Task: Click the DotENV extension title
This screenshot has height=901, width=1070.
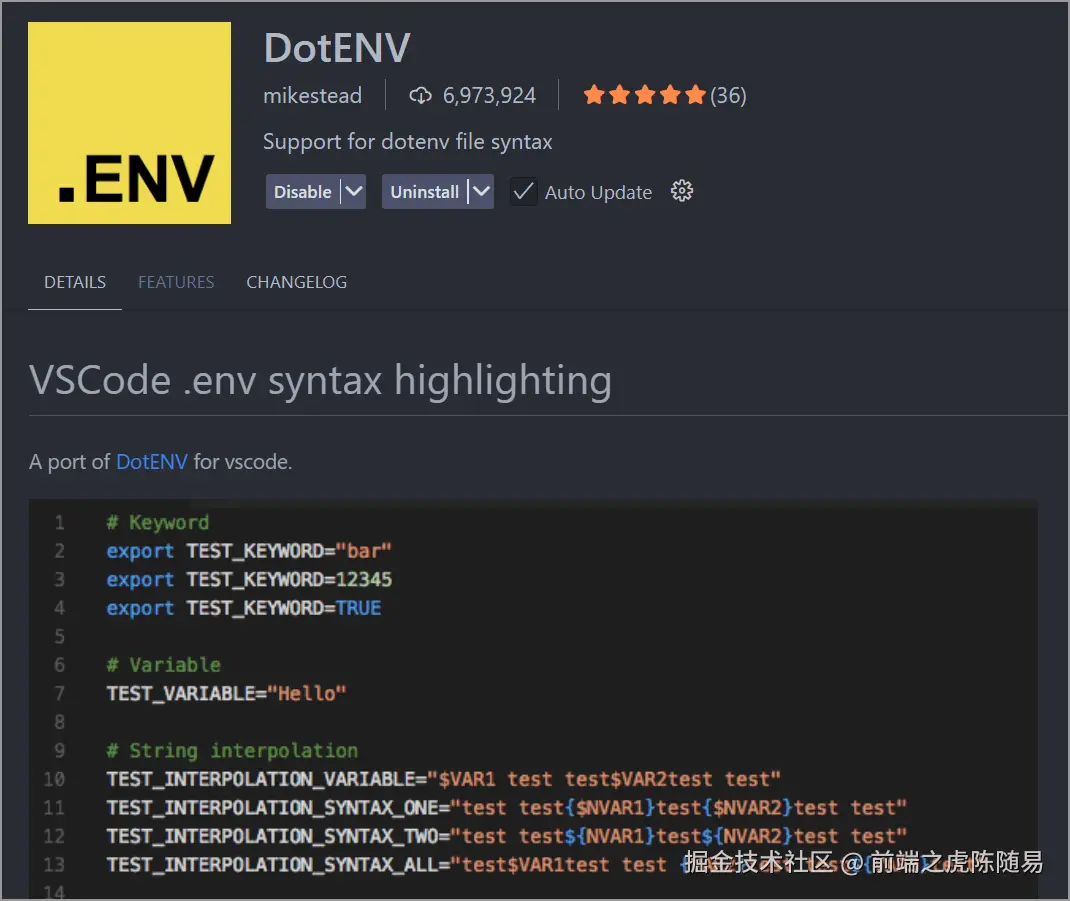Action: pyautogui.click(x=337, y=48)
